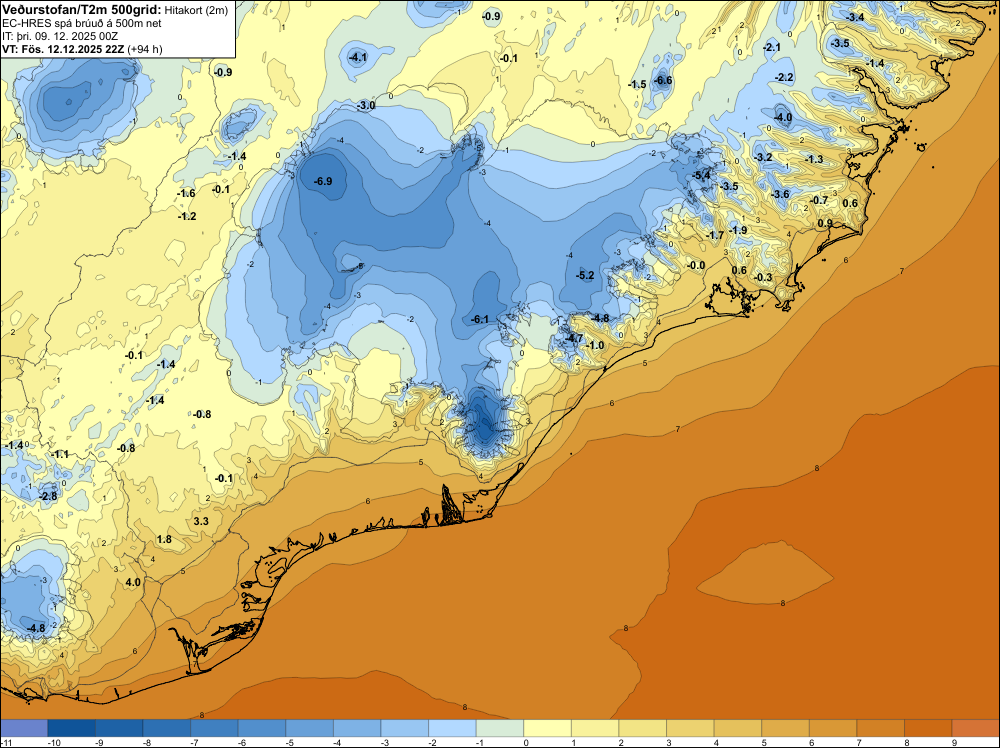Click the legend swatch between -8 and -7
This screenshot has height=748, width=1000.
click(166, 728)
